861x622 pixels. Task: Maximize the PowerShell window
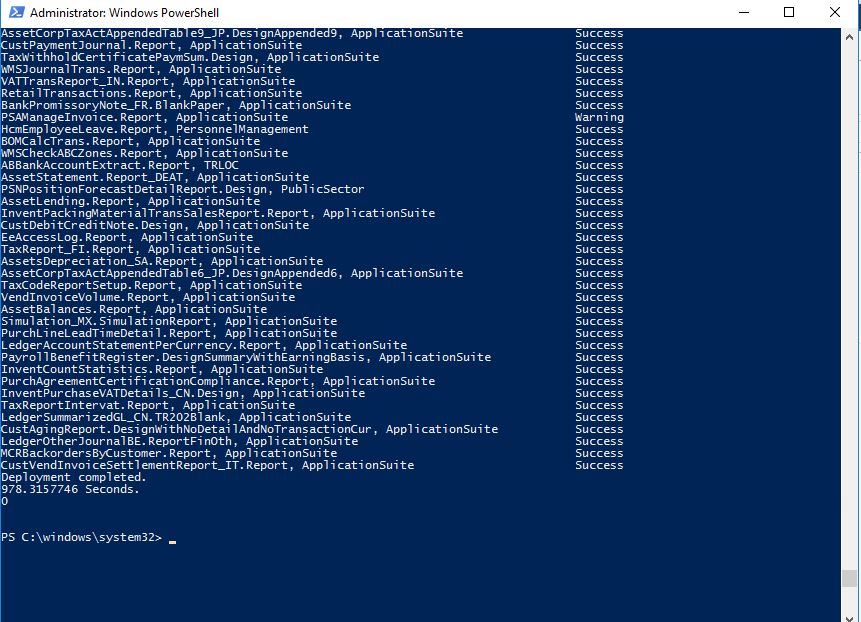[789, 12]
